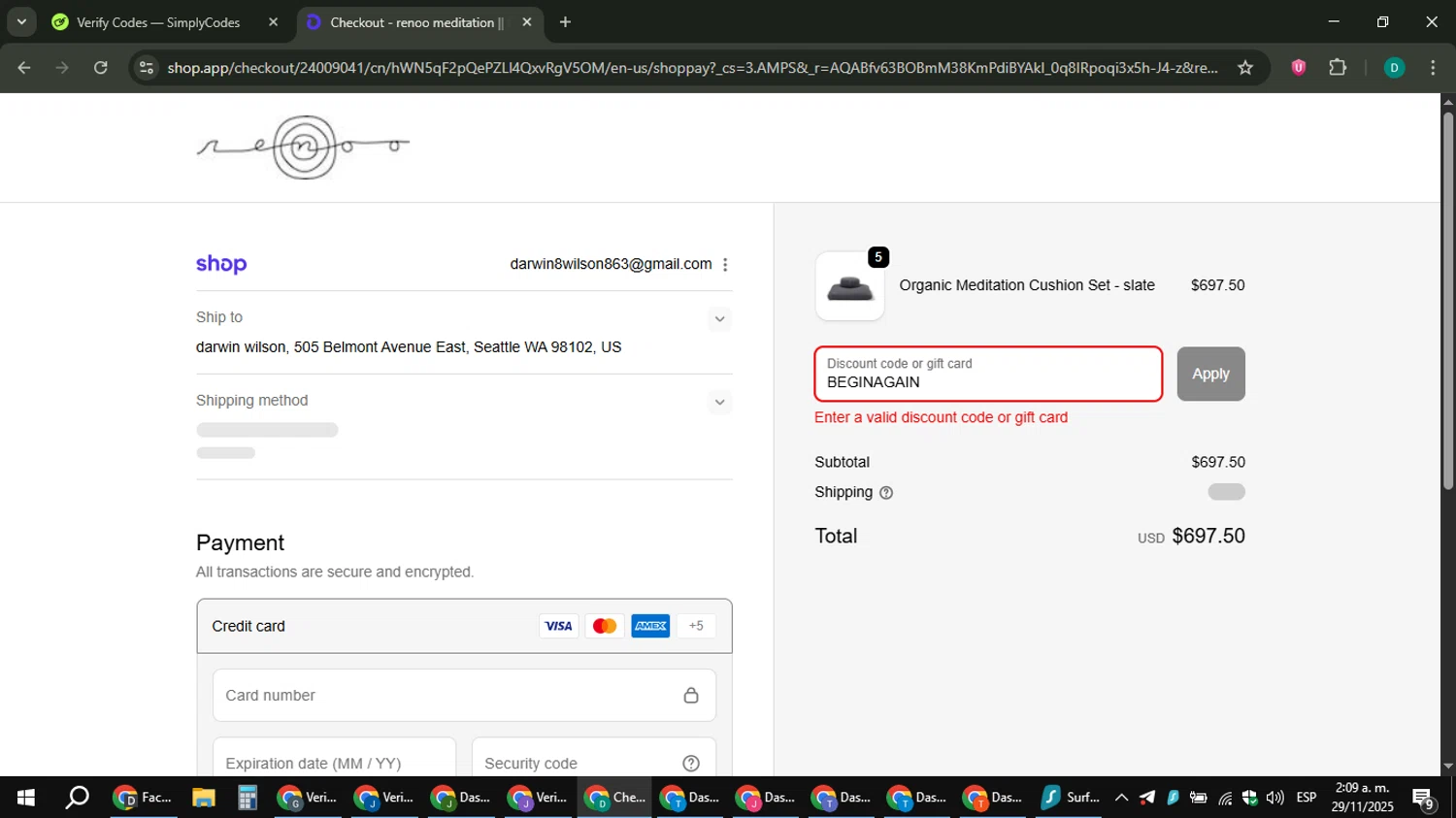Click the Visa card icon
This screenshot has height=818, width=1456.
558,626
